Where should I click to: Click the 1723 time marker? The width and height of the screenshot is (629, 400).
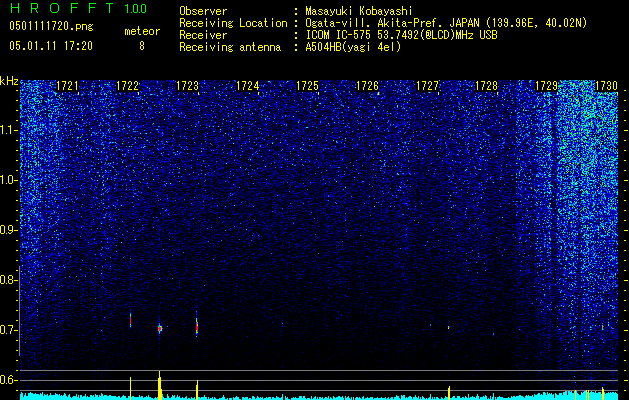(187, 86)
